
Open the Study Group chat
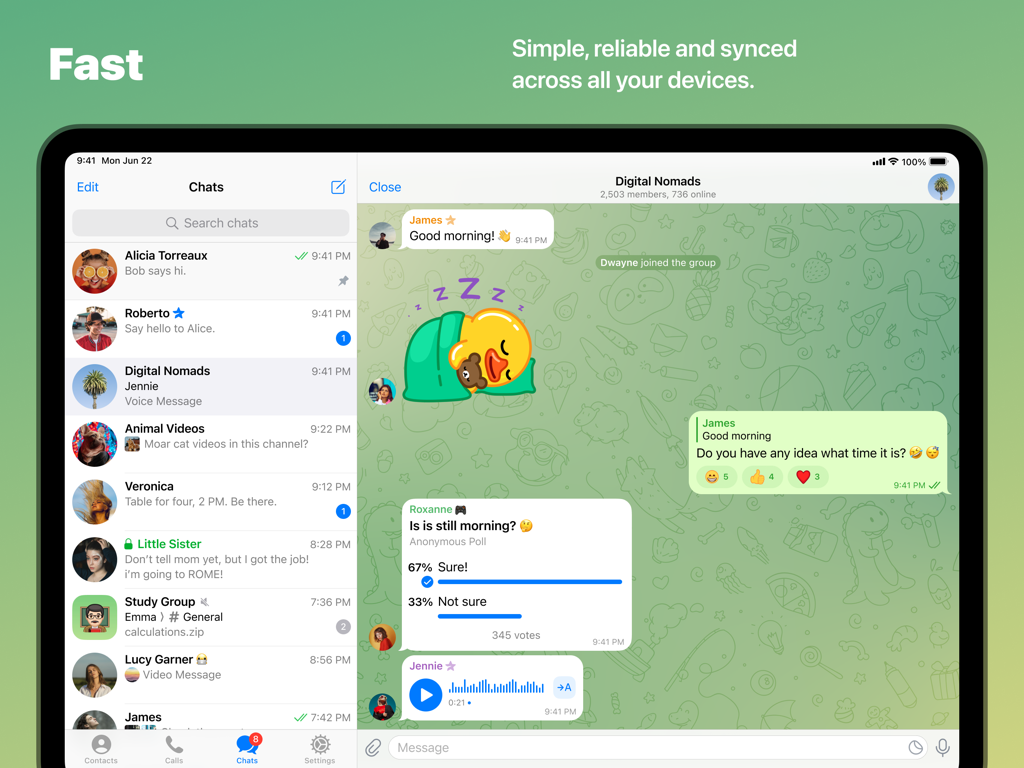pos(211,617)
